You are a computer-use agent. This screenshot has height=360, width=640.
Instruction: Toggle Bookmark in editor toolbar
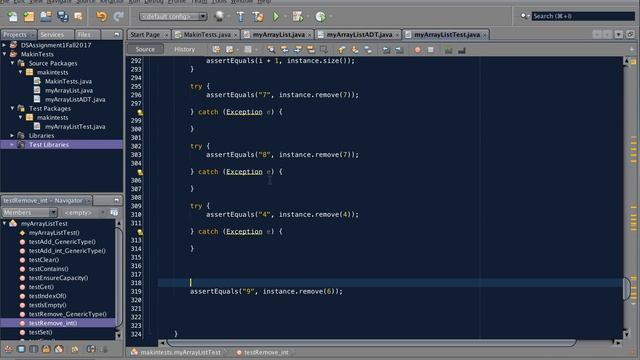368,50
